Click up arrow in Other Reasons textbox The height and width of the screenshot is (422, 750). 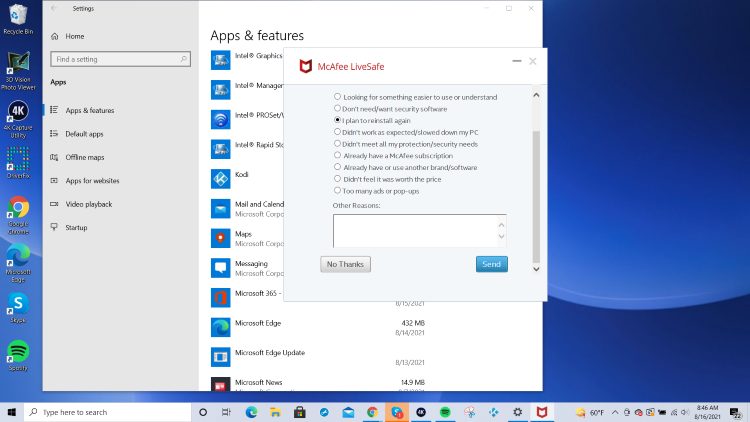coord(501,224)
